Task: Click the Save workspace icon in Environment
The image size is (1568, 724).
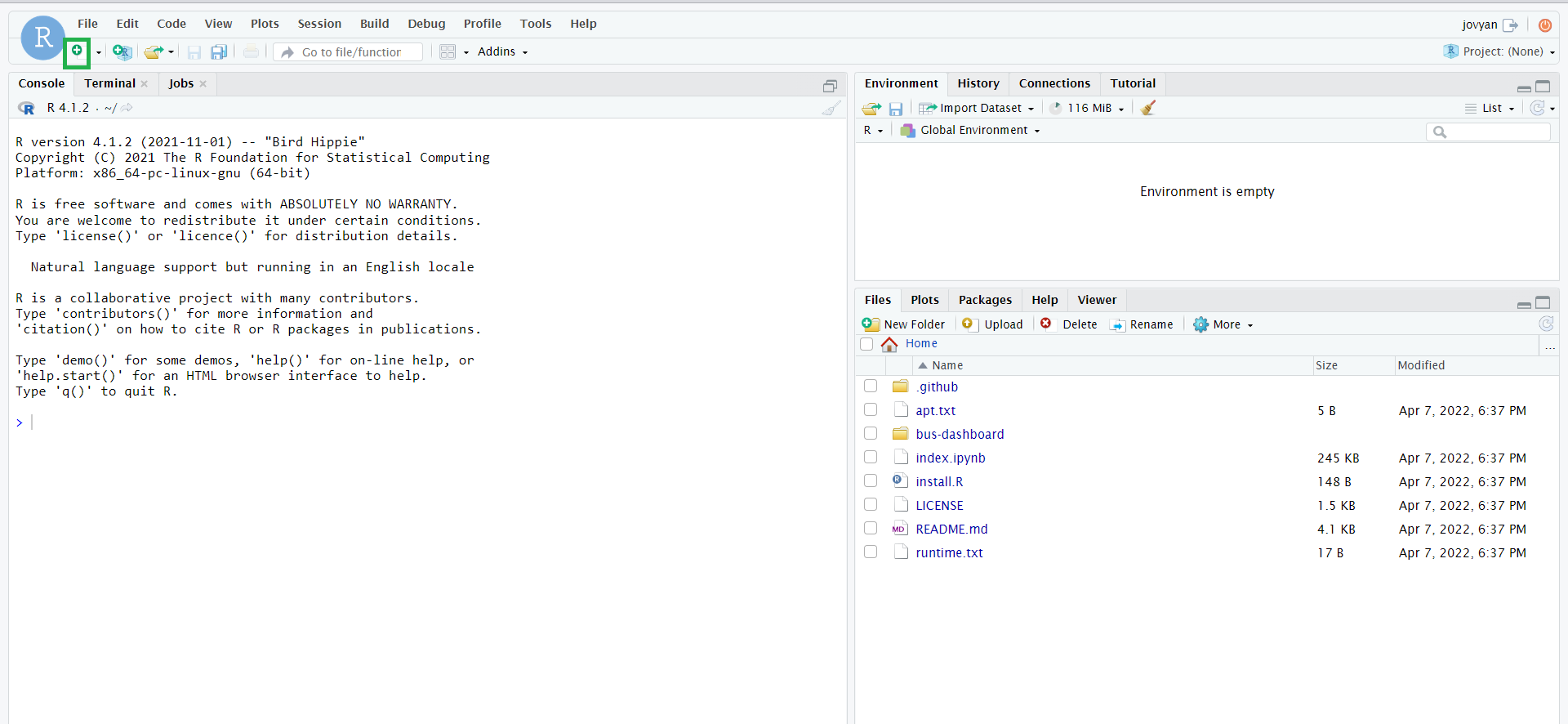Action: coord(896,109)
